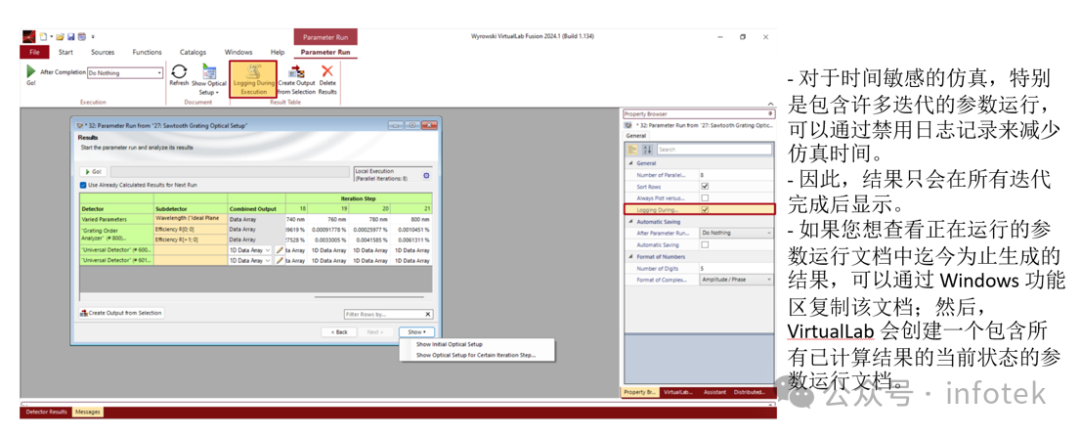Viewport: 1080px width, 436px height.
Task: Switch to the Sources ribbon tab
Action: pyautogui.click(x=103, y=52)
